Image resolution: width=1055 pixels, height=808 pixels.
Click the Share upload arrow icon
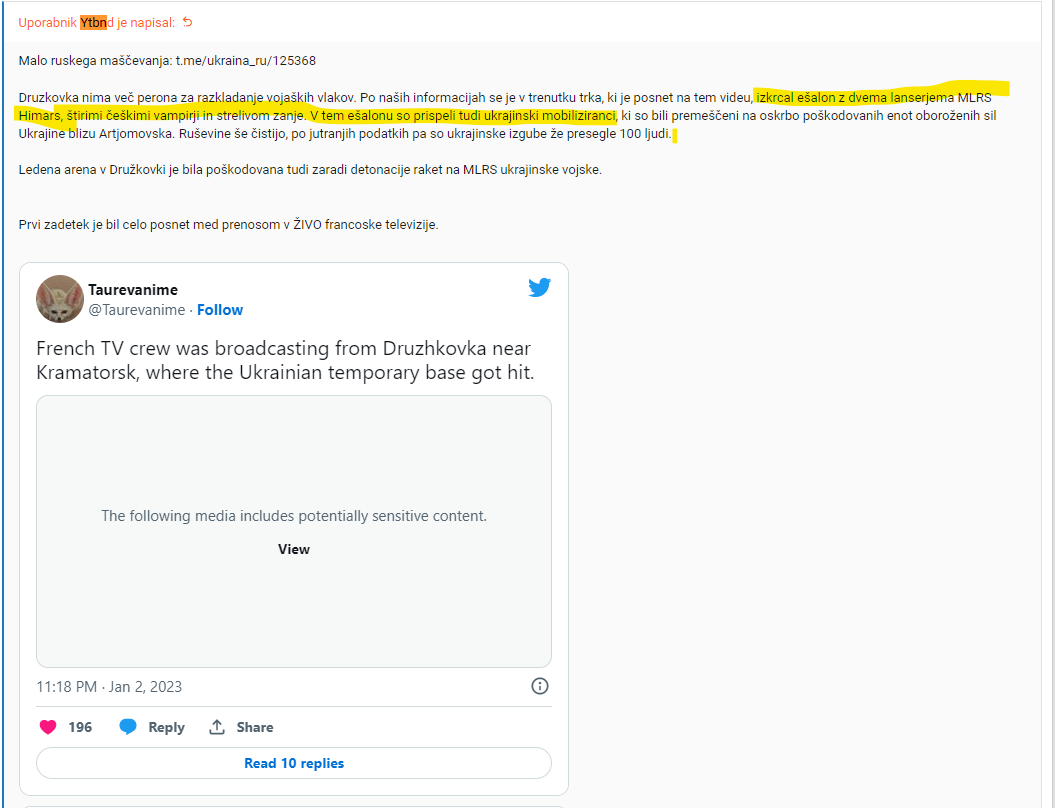point(217,727)
